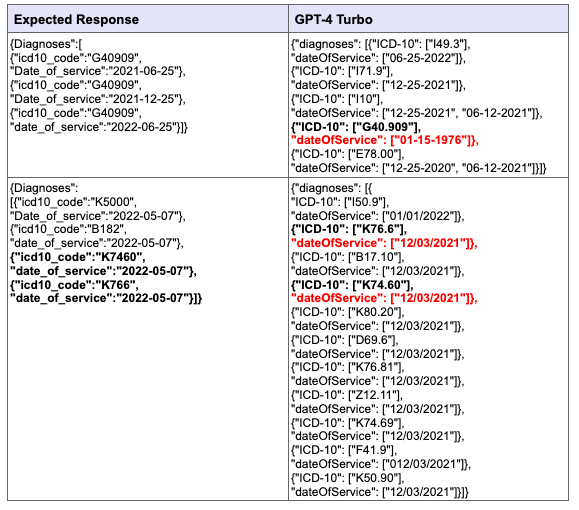The width and height of the screenshot is (579, 510).
Task: Click the E78.00 ICD-10 entry
Action: point(347,154)
